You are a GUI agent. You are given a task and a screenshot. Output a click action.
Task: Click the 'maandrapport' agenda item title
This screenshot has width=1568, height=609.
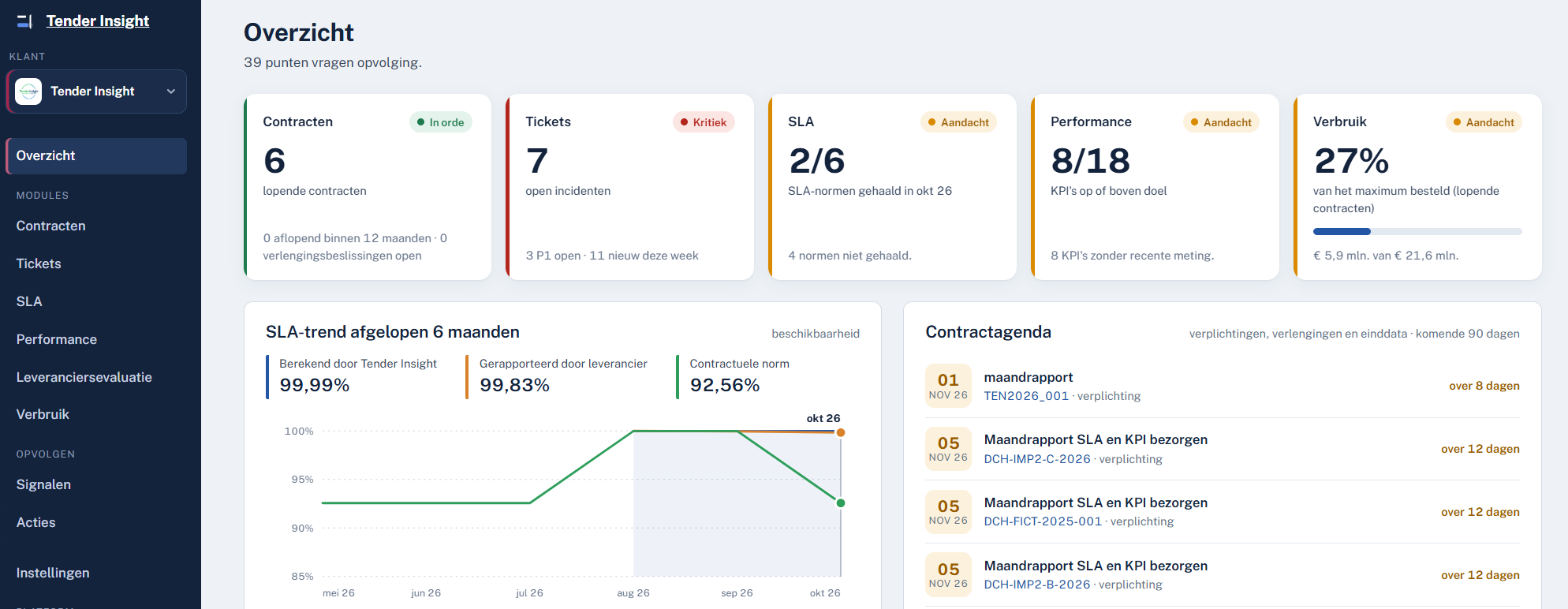pos(1029,377)
